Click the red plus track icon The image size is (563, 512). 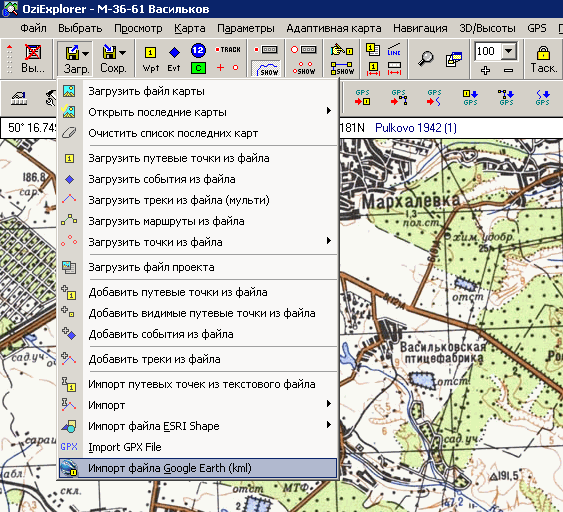(x=220, y=68)
